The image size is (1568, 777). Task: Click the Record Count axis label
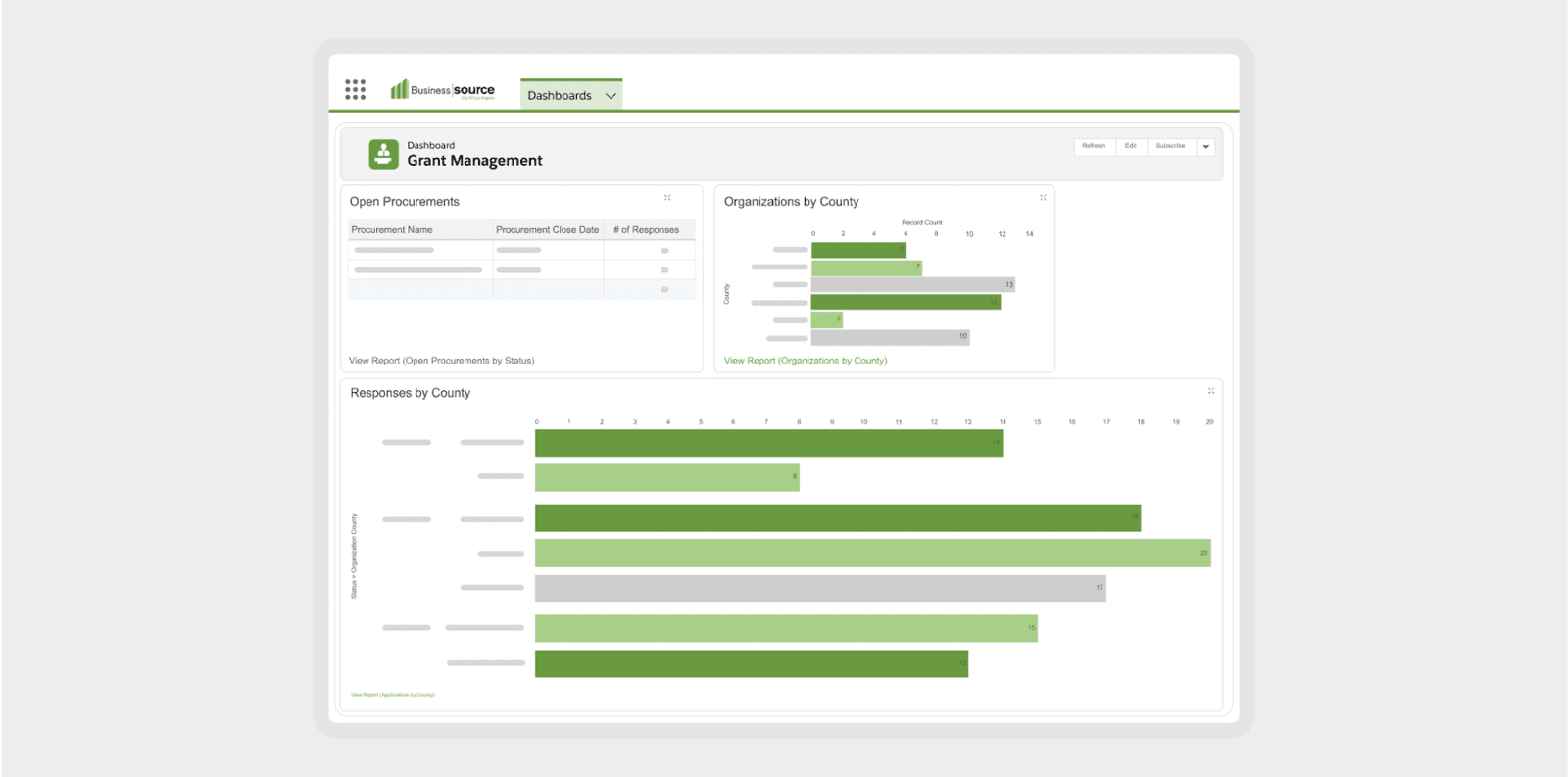[922, 223]
